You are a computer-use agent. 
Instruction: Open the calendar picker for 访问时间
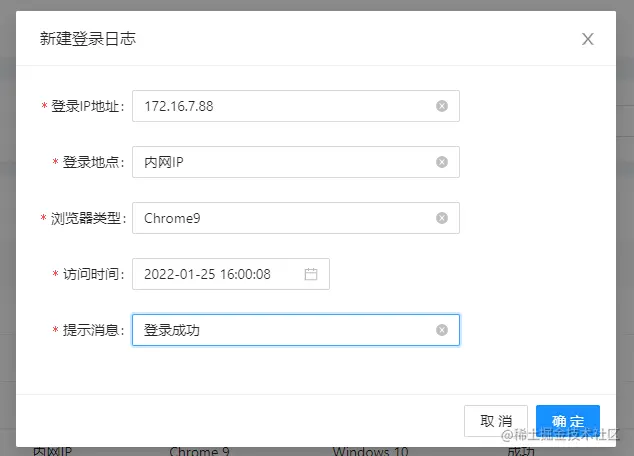[311, 274]
